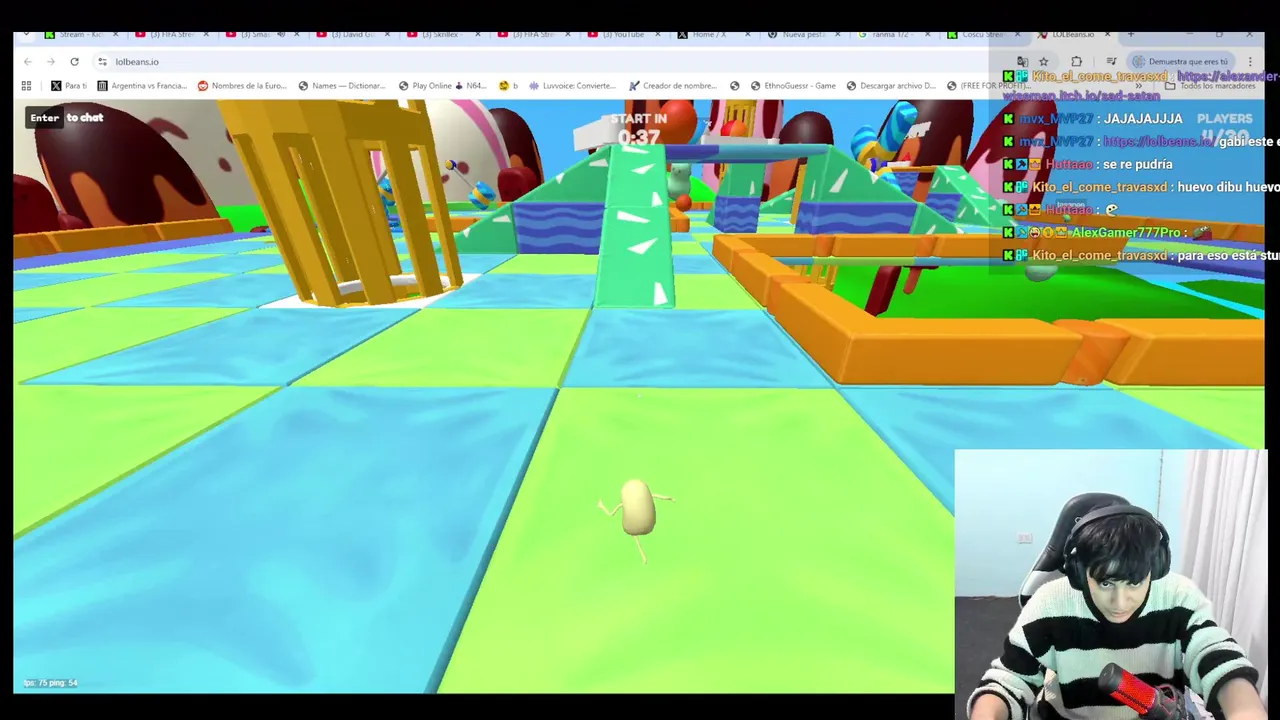Close the ranma 1/2 tab

929,34
